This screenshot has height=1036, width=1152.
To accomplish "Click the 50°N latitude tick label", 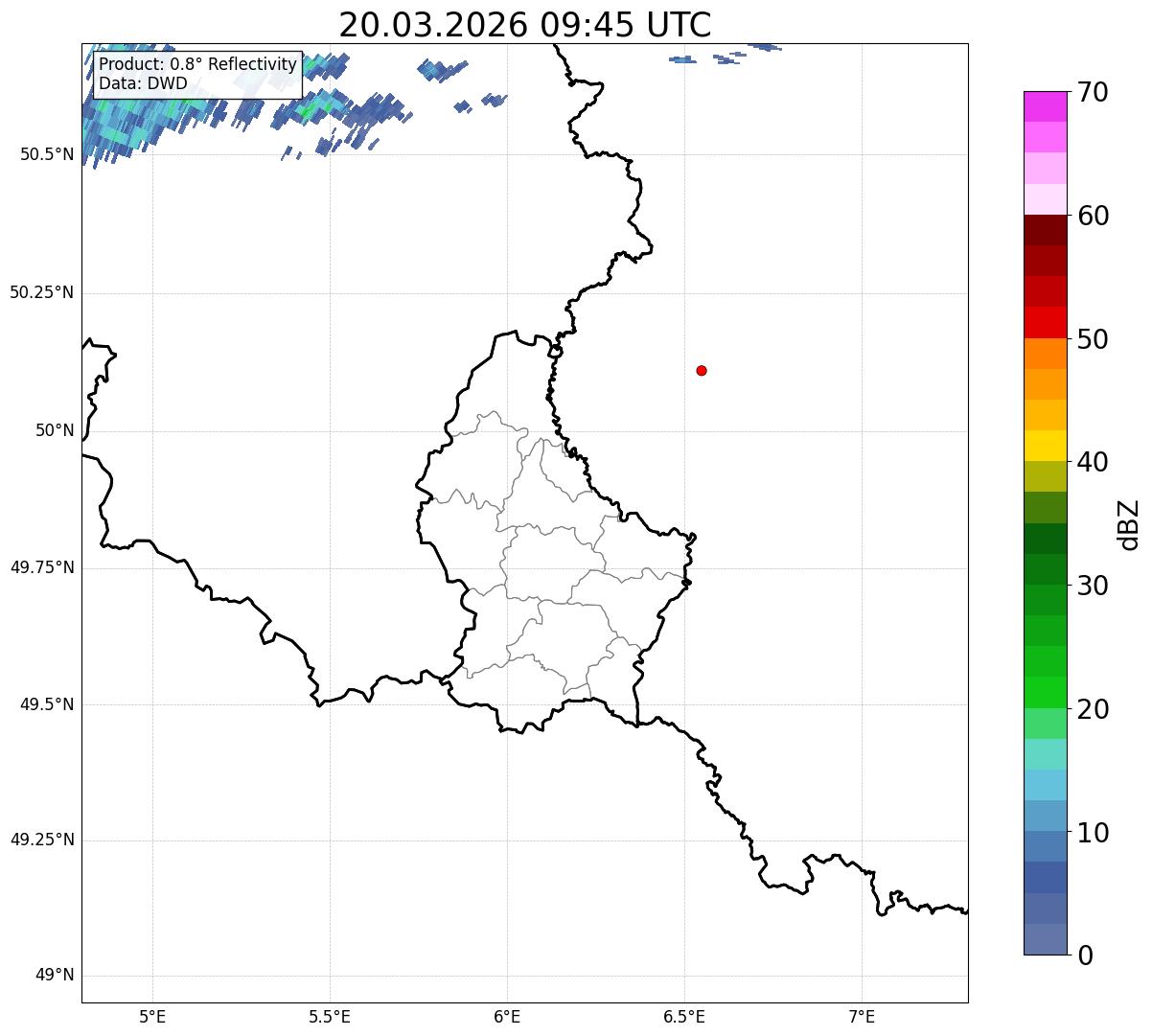I will pyautogui.click(x=55, y=430).
